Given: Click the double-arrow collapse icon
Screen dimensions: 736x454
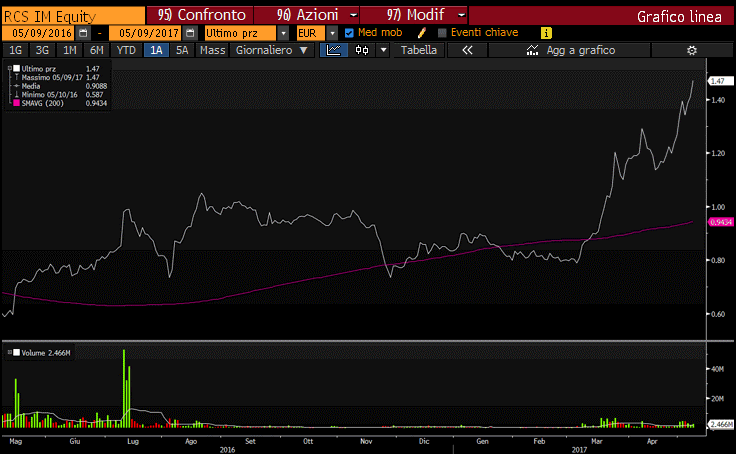Looking at the screenshot, I should coord(467,50).
